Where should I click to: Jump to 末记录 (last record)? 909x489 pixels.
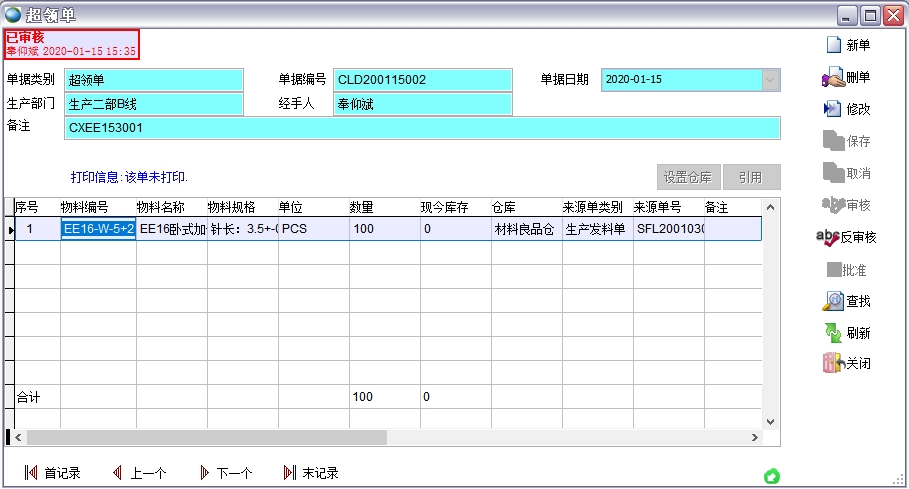290,473
